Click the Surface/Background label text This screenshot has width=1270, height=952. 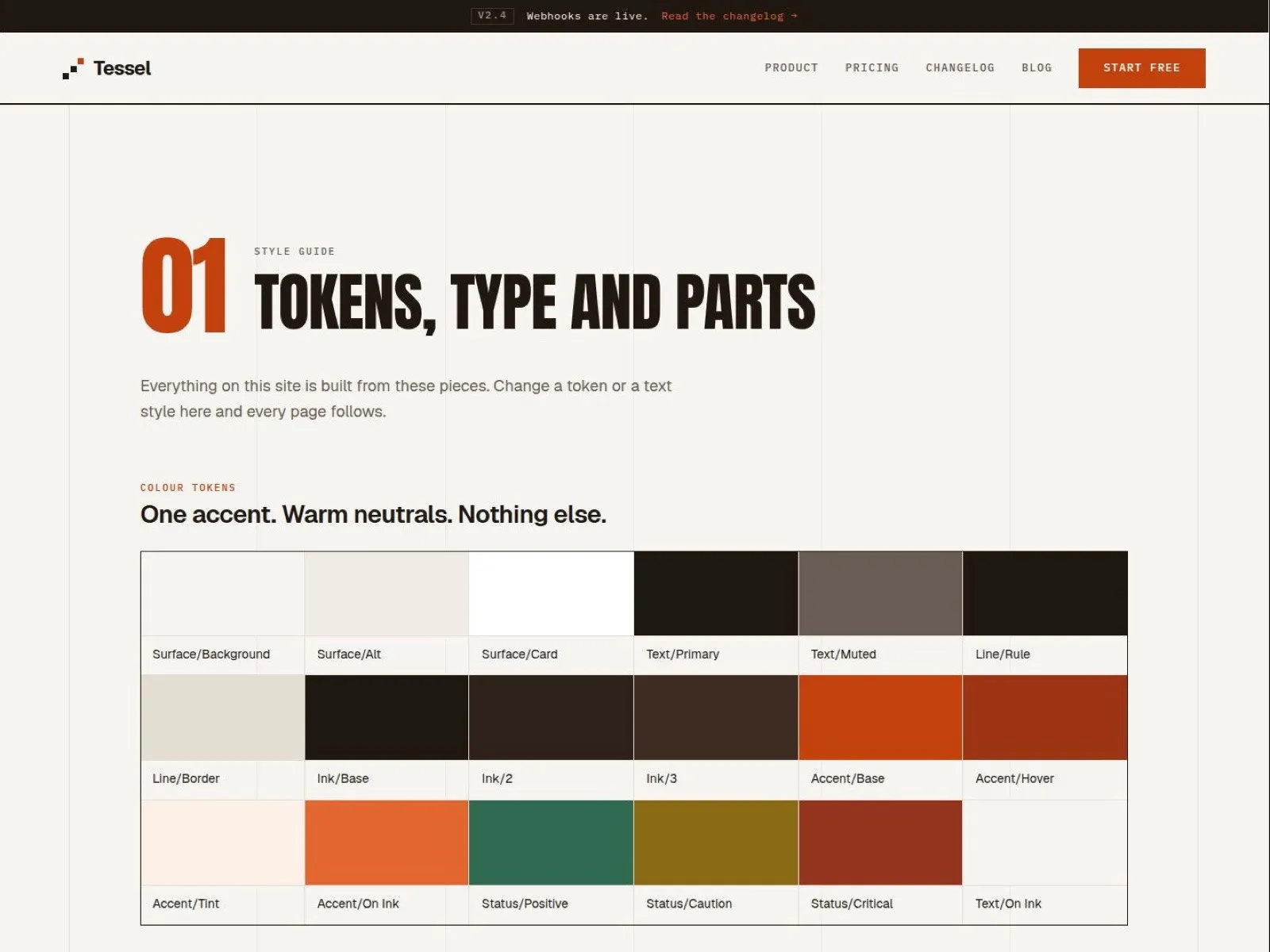[211, 654]
